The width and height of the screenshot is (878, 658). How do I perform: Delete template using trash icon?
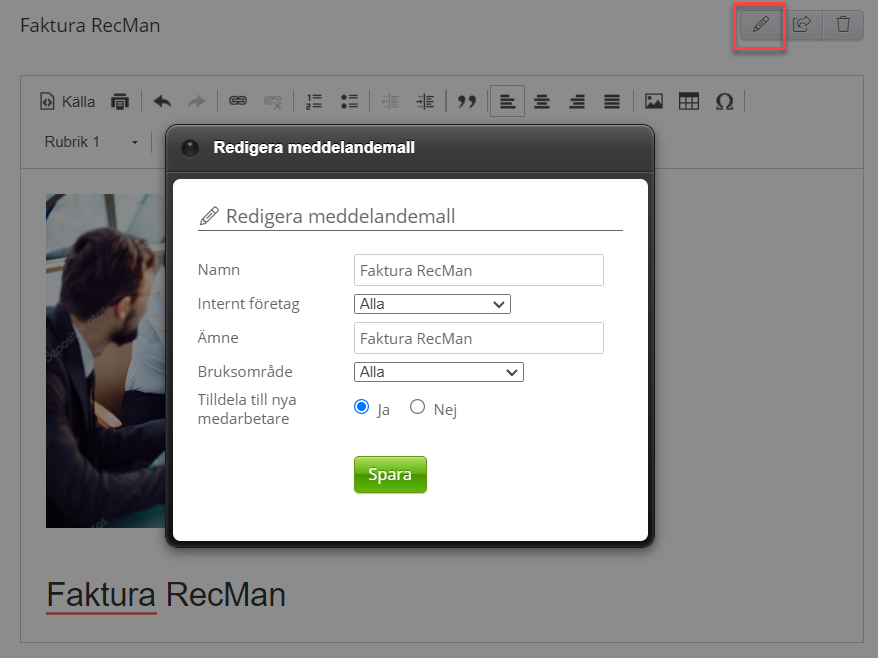(843, 25)
